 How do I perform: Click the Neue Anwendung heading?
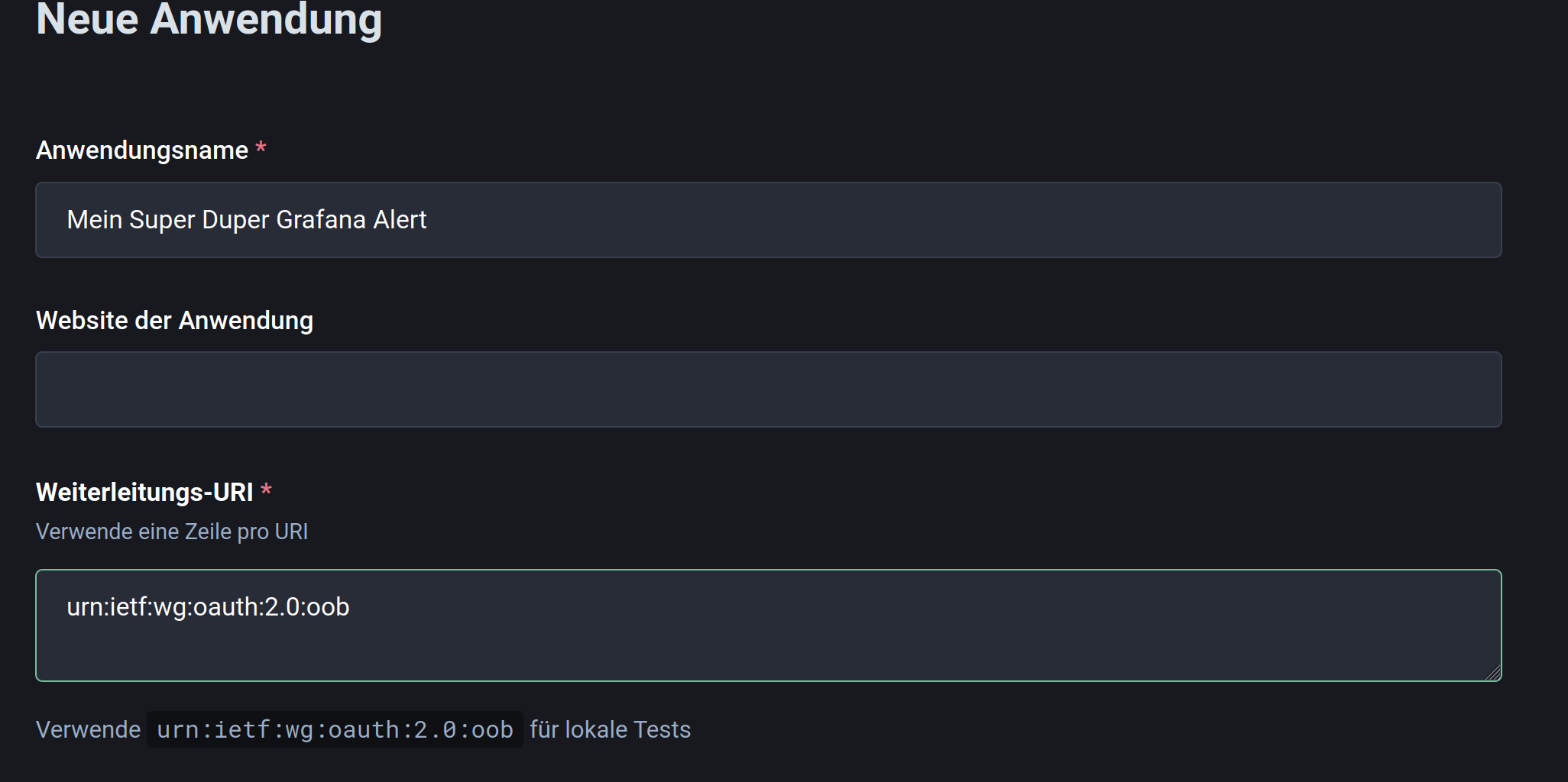209,20
